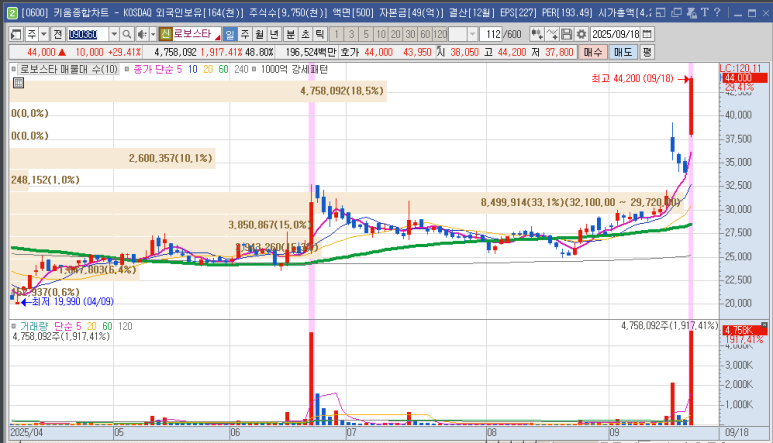Toggle the 종가 단순 moving average marker
The height and width of the screenshot is (443, 773).
(126, 69)
